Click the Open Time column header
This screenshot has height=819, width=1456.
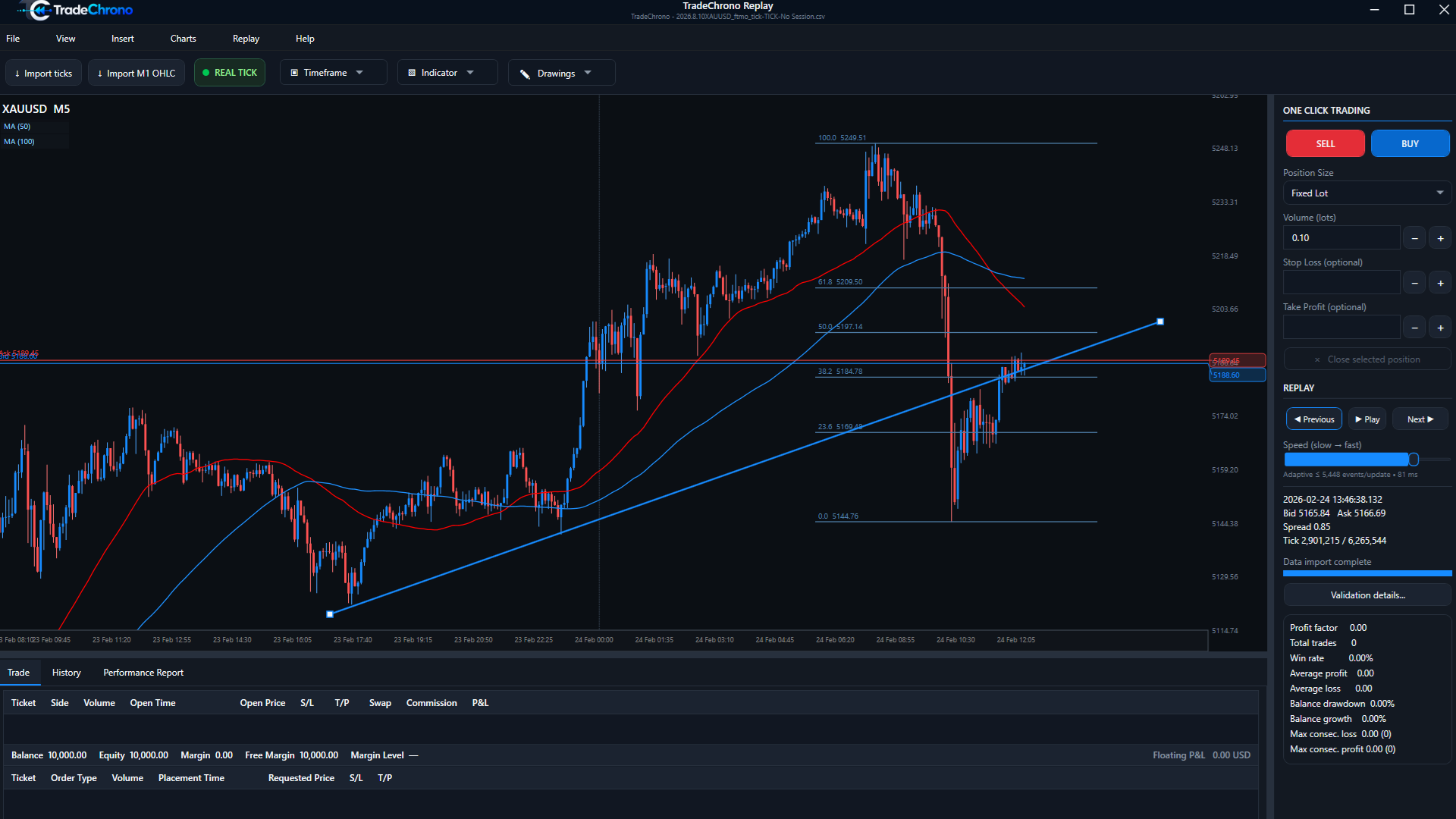(152, 703)
